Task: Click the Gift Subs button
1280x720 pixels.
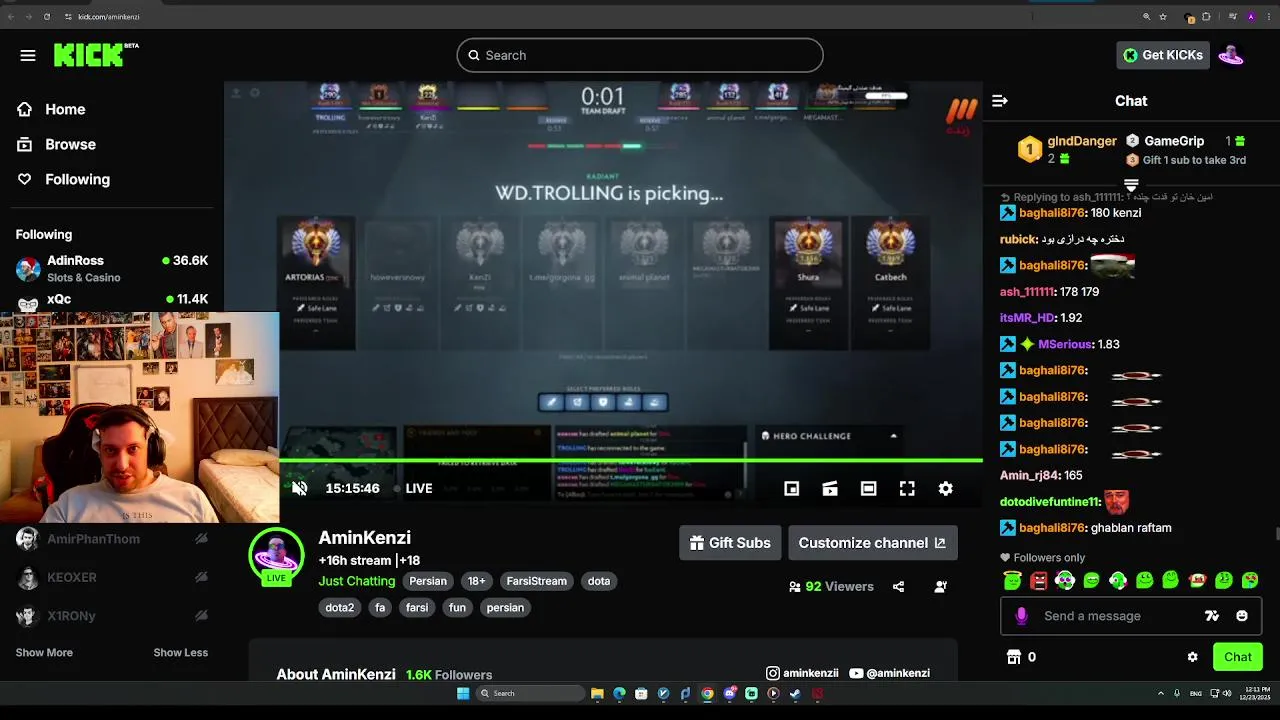Action: tap(730, 543)
